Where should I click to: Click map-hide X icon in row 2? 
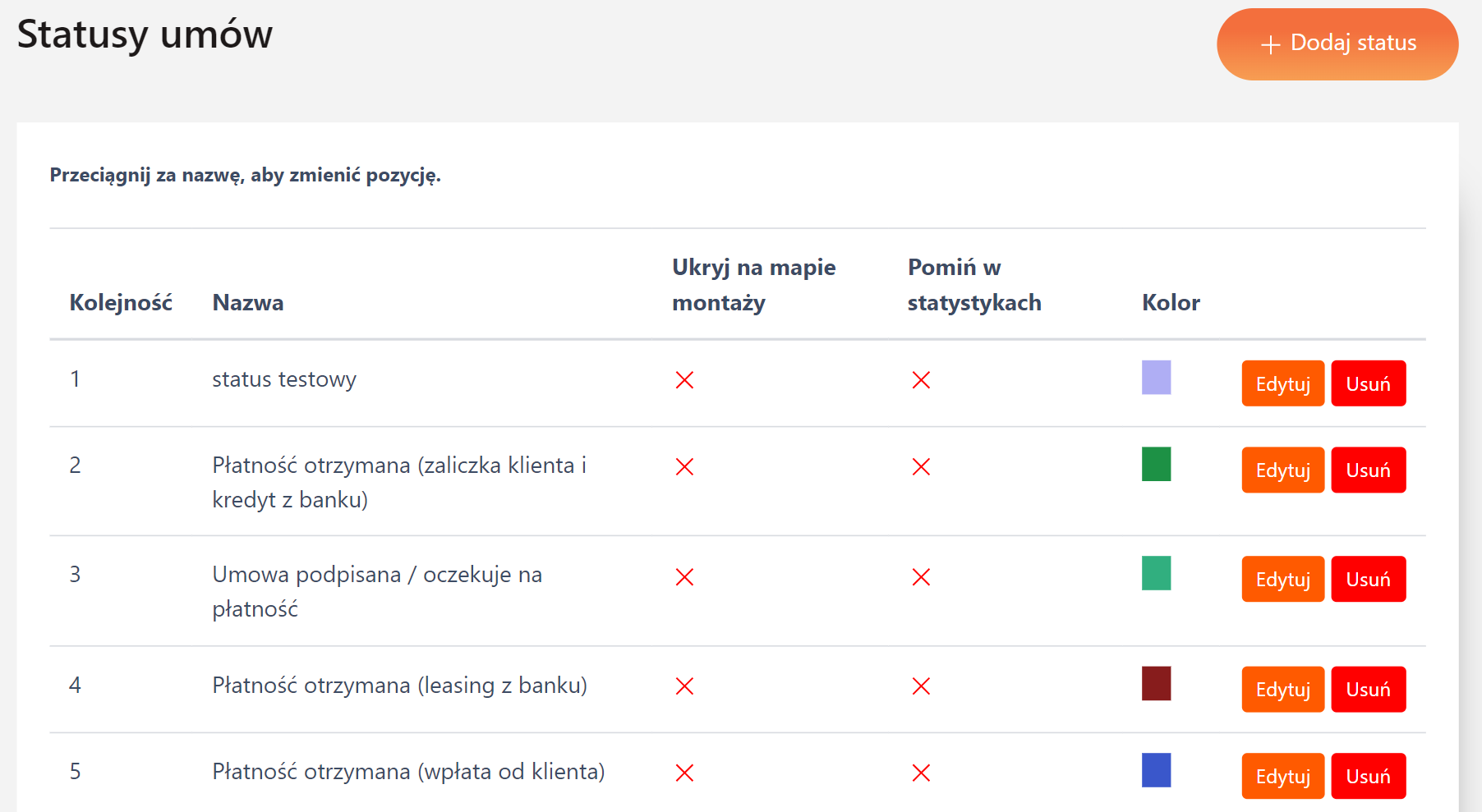(x=684, y=467)
